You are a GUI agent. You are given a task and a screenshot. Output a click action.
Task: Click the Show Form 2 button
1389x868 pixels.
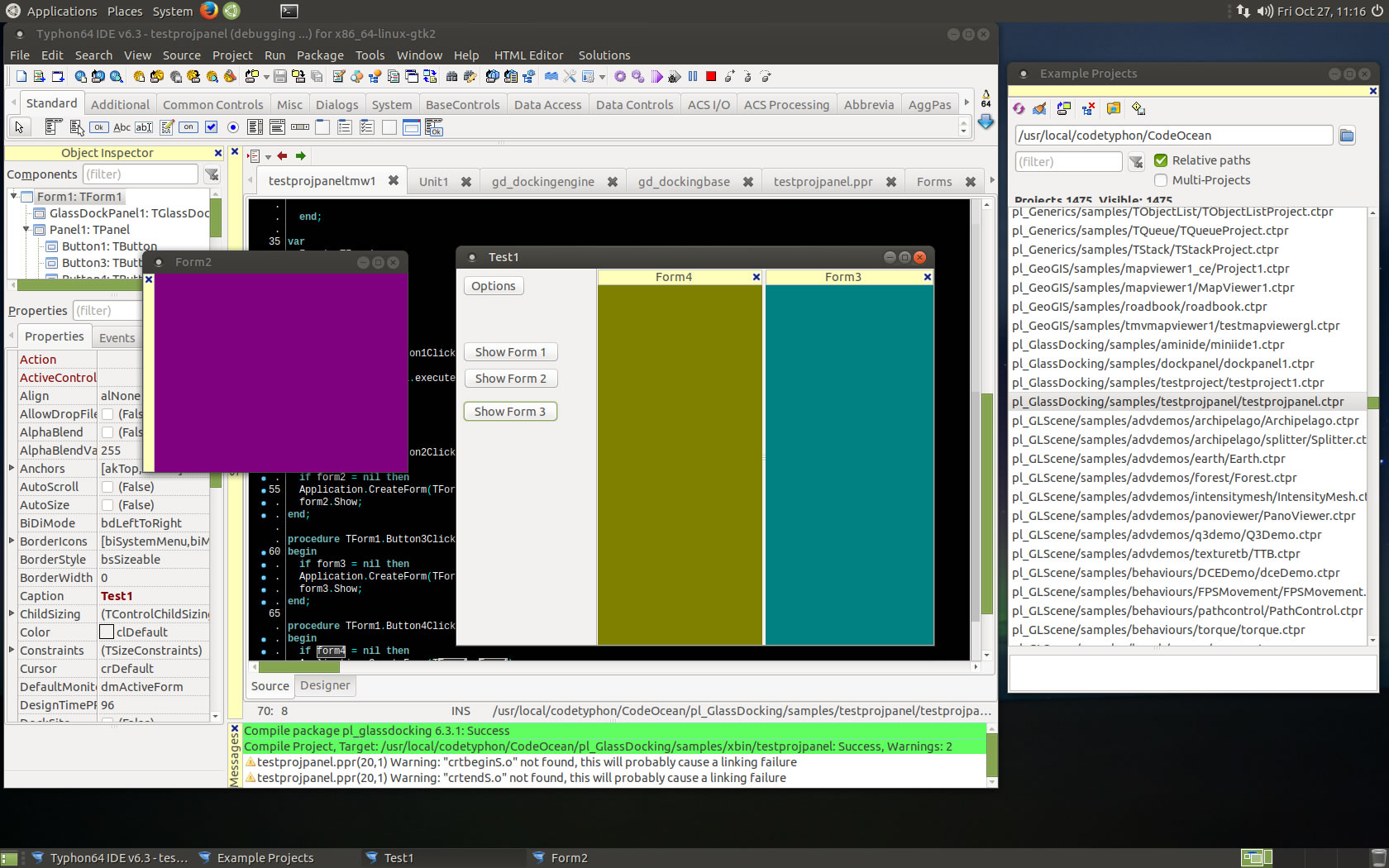[510, 379]
